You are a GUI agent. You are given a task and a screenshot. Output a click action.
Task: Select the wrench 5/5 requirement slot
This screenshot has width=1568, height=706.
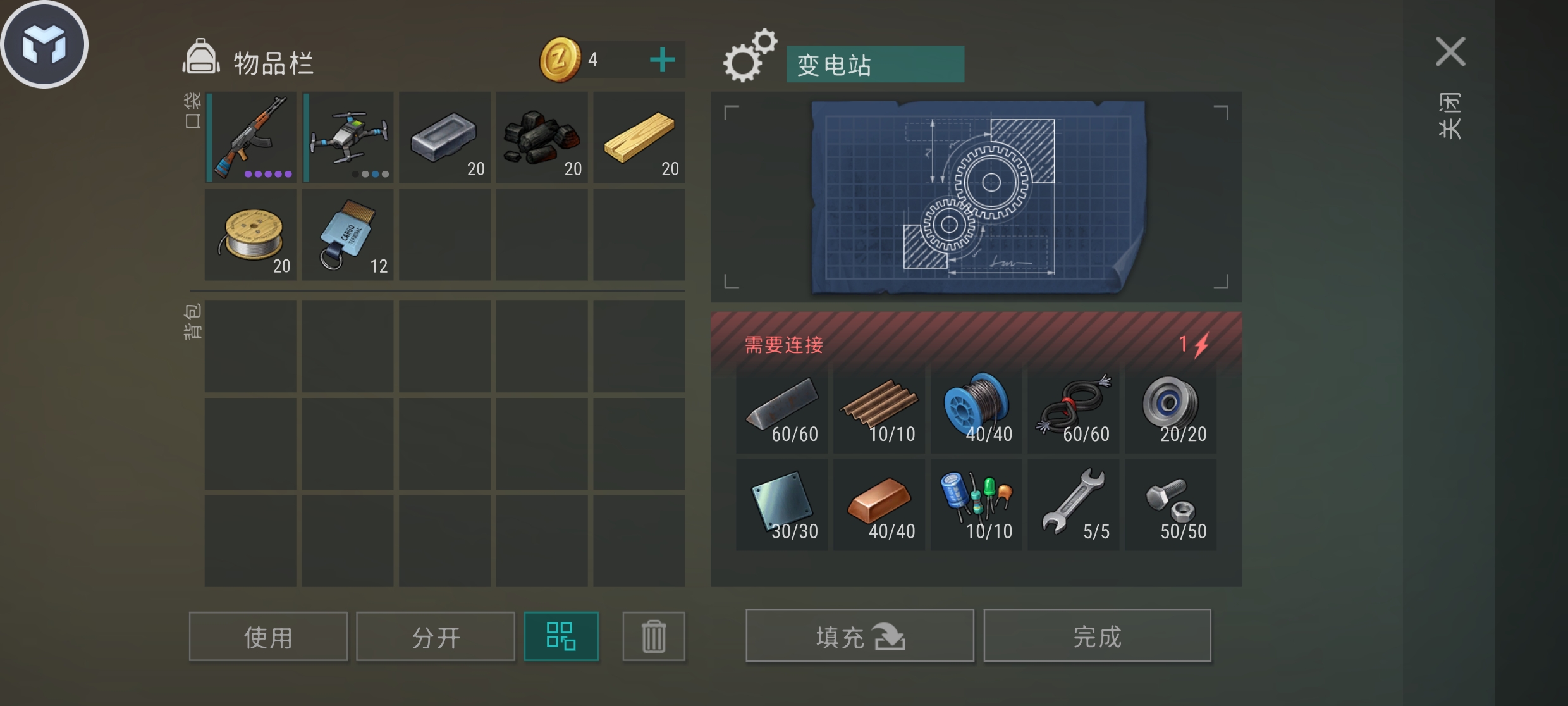(x=1074, y=505)
